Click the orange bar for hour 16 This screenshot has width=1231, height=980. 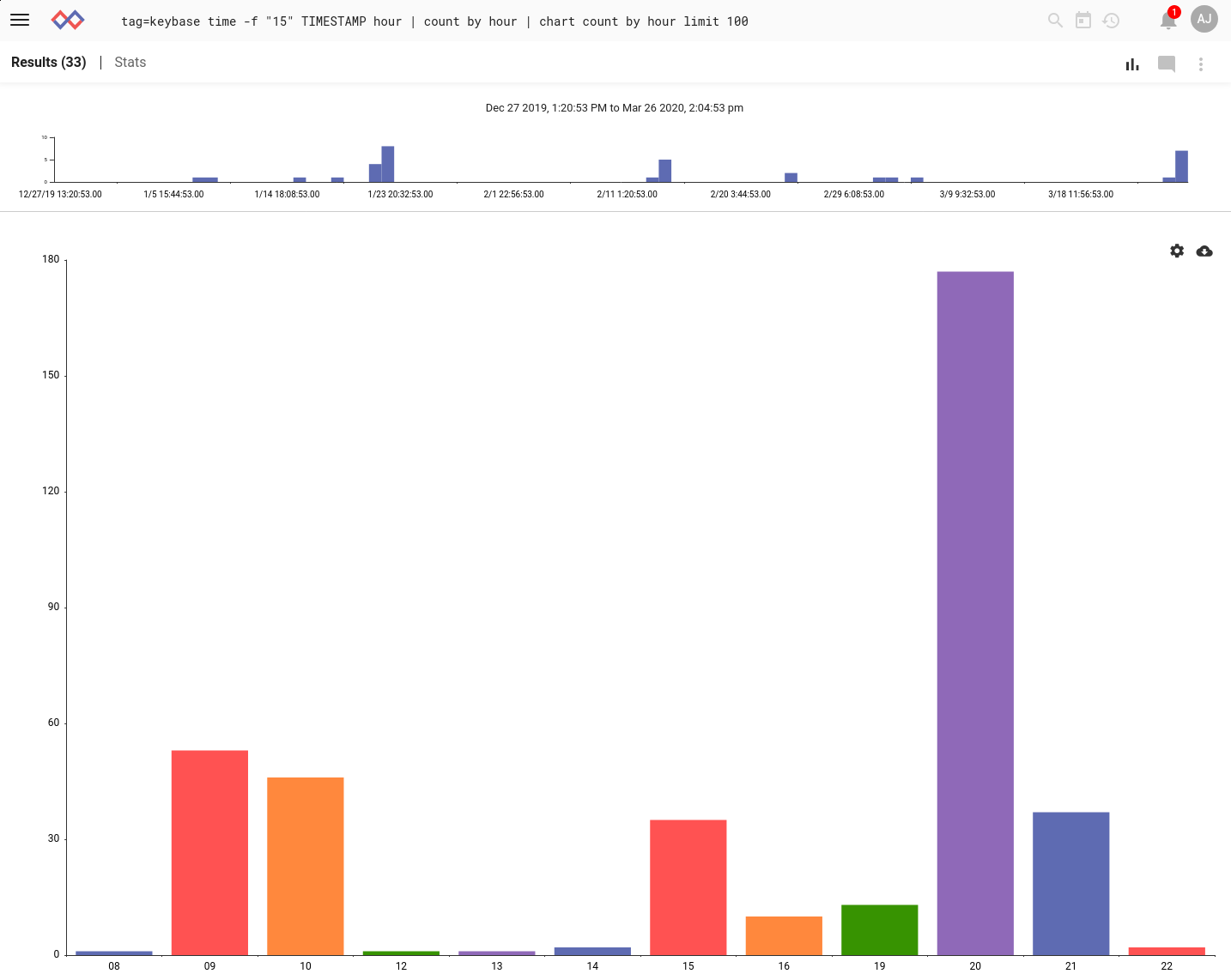coord(784,935)
